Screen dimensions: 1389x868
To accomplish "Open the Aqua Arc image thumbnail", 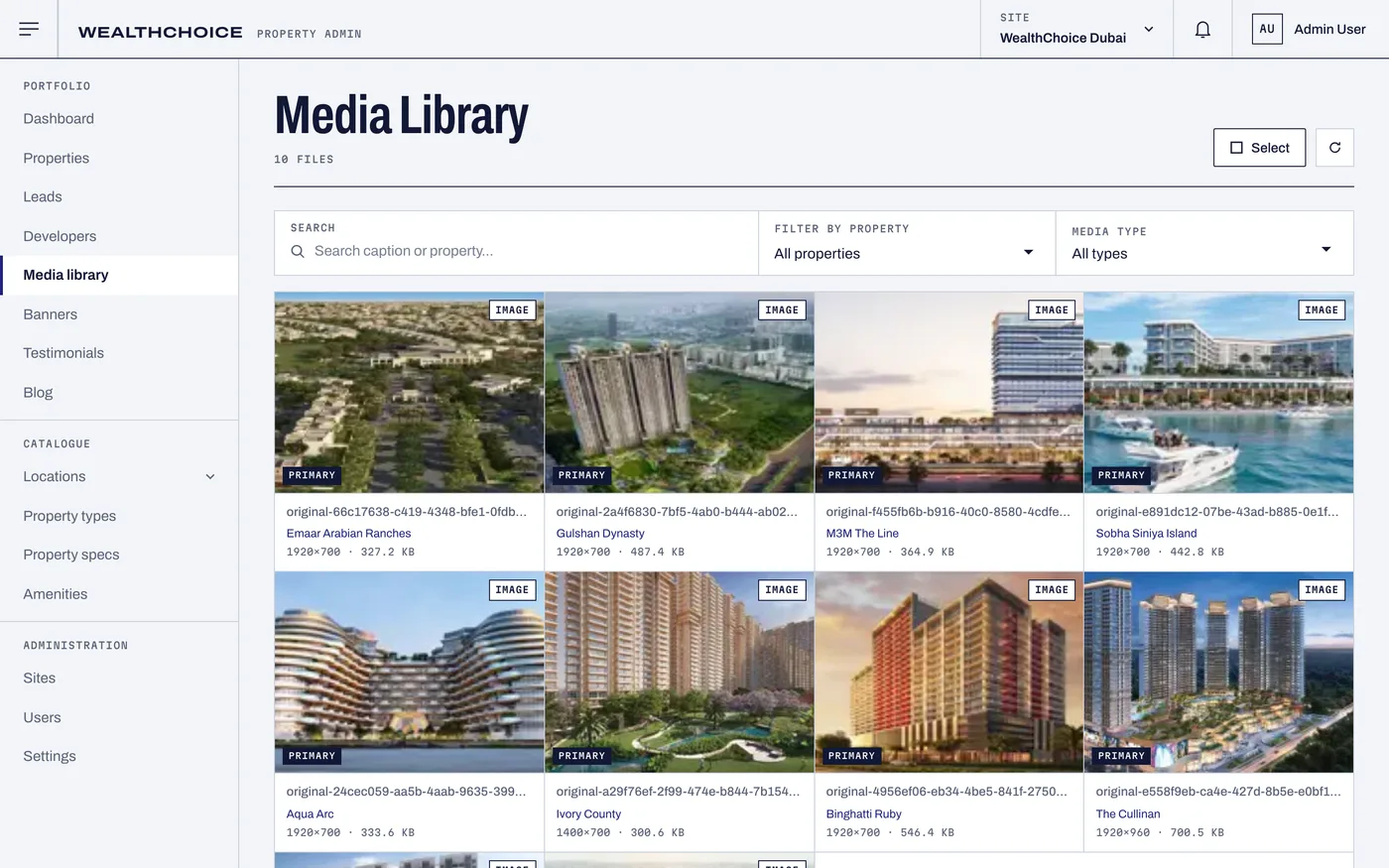I will tap(409, 673).
